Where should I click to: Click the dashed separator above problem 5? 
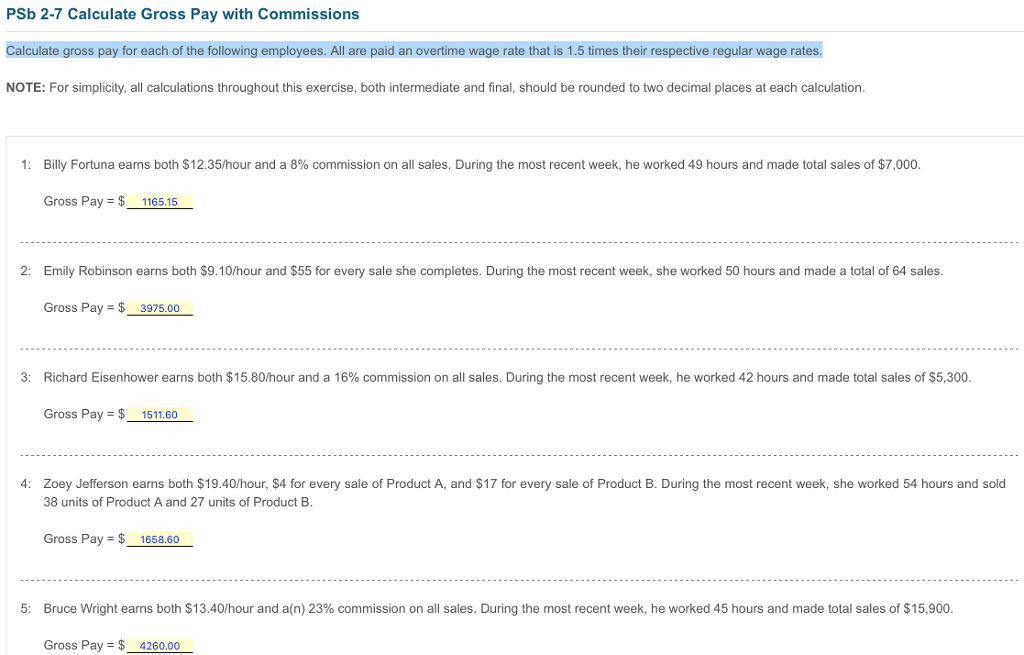coord(512,576)
